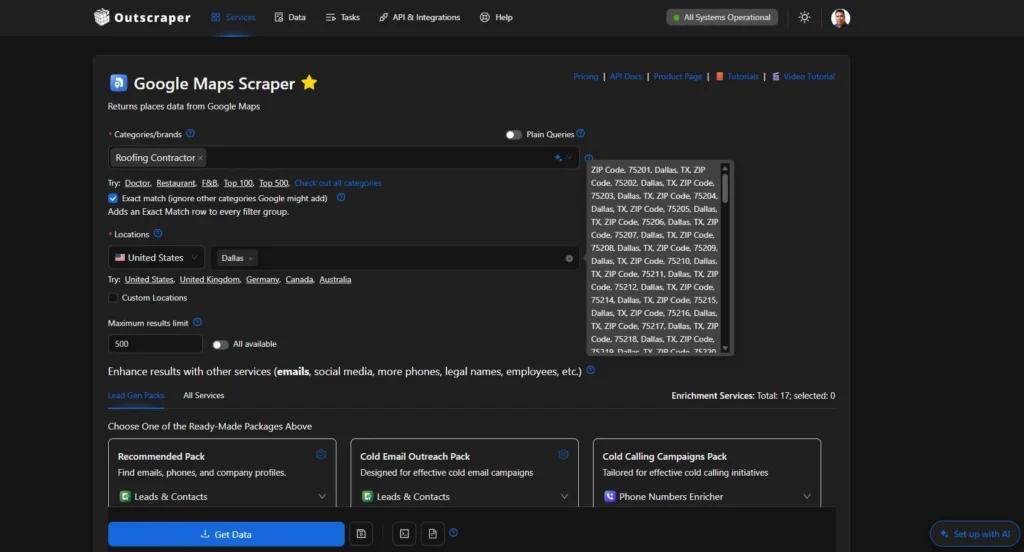Screen dimensions: 1024x552
Task: Click the scroll-down arrow in ZIP code list
Action: coord(725,349)
